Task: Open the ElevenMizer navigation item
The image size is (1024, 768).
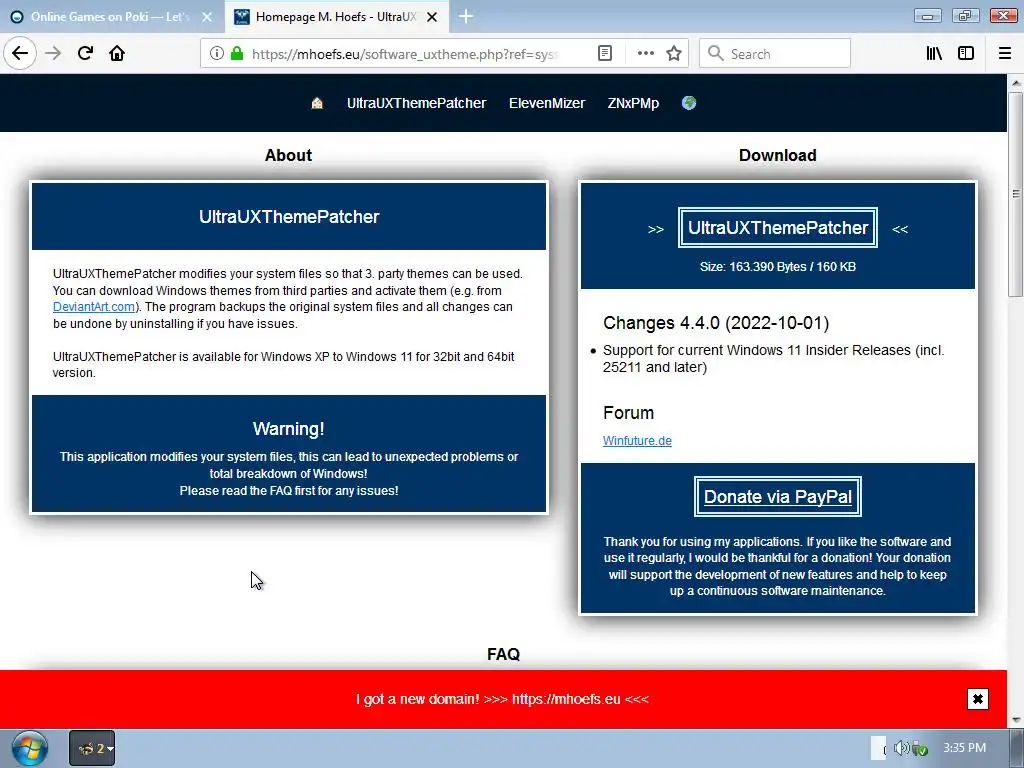Action: 547,103
